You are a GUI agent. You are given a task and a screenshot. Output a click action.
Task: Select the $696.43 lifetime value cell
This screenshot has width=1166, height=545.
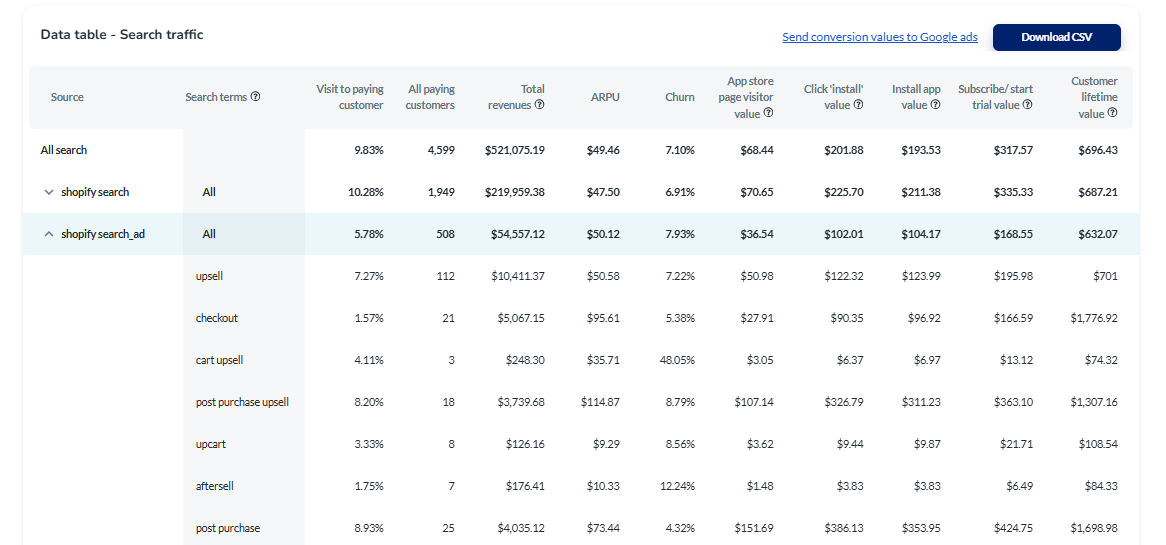1098,150
